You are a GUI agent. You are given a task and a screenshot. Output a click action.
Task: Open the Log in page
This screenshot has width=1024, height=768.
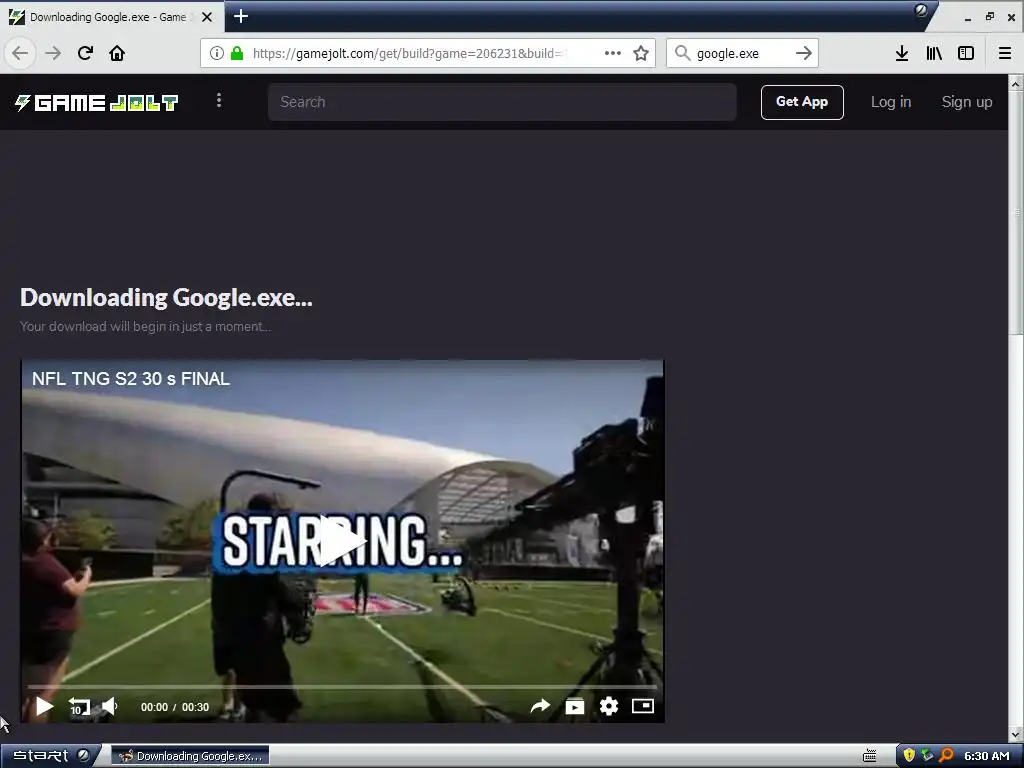pos(891,102)
